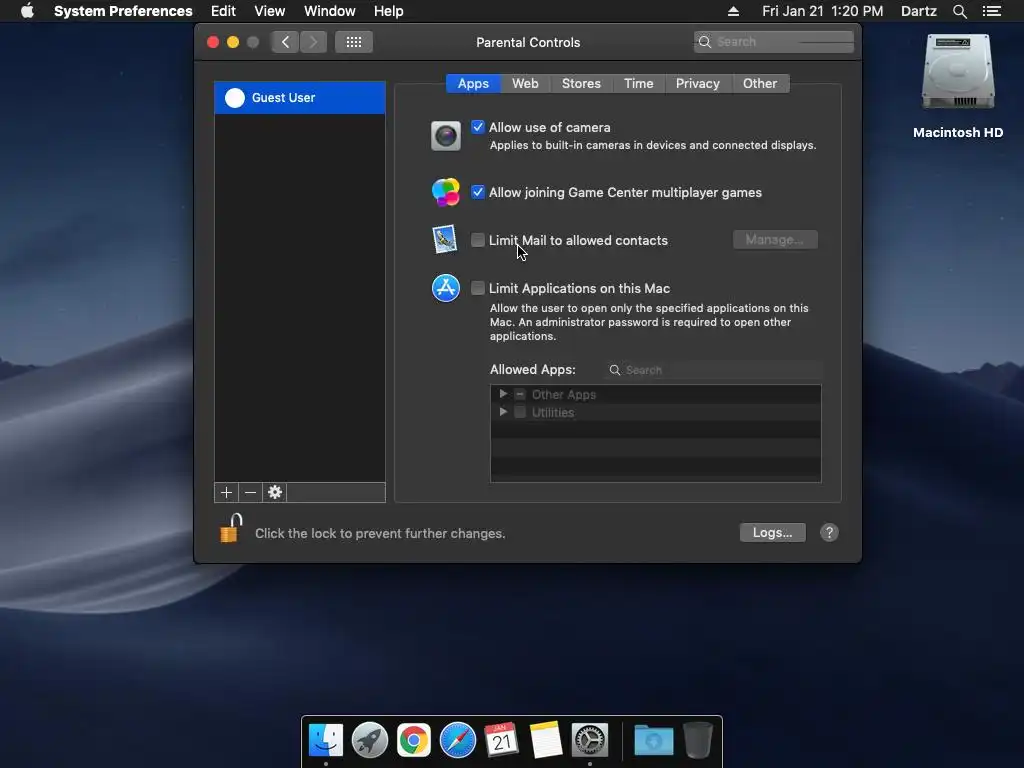The height and width of the screenshot is (768, 1024).
Task: Open the Downloads folder in the Dock
Action: (x=653, y=741)
